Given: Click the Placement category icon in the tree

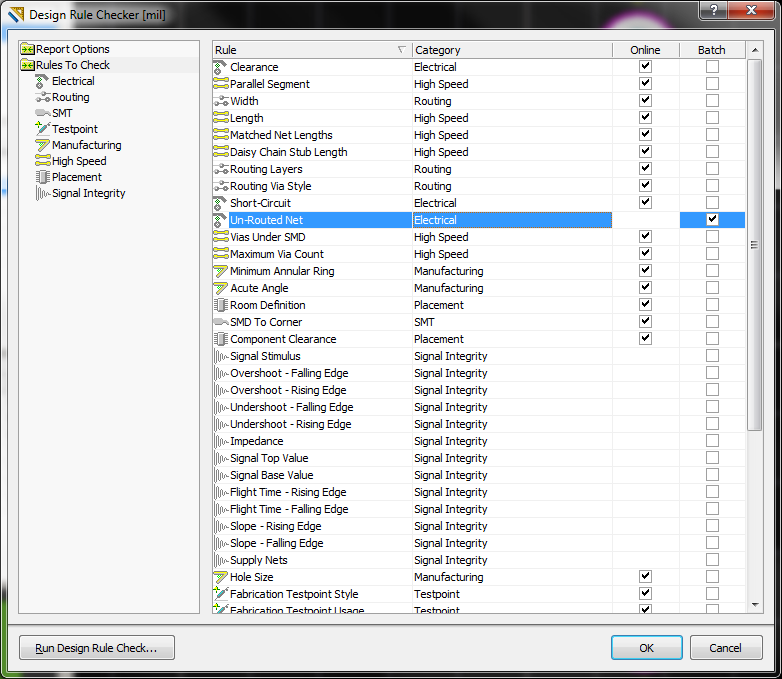Looking at the screenshot, I should point(42,177).
